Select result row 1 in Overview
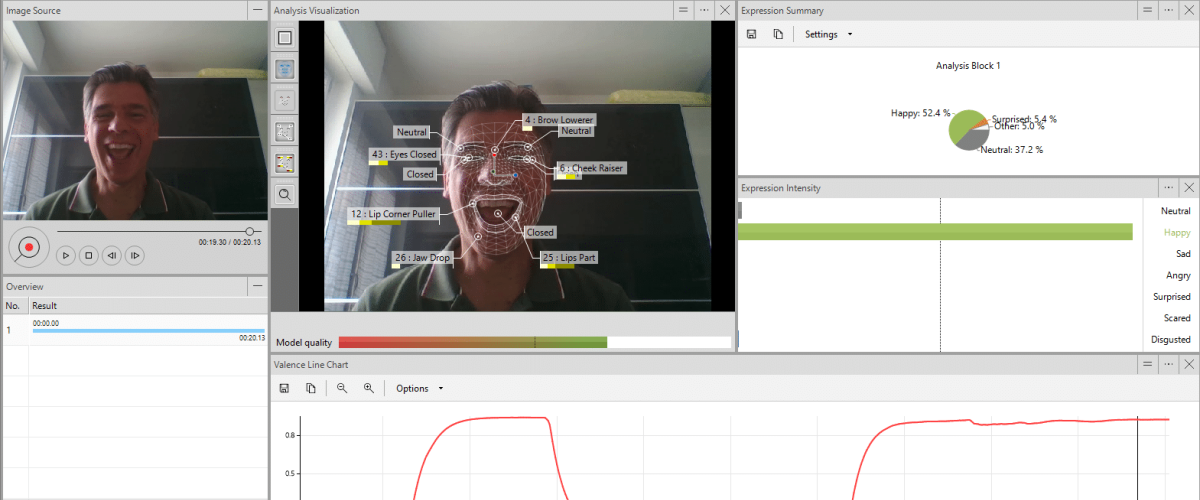Image resolution: width=1200 pixels, height=500 pixels. [x=134, y=329]
